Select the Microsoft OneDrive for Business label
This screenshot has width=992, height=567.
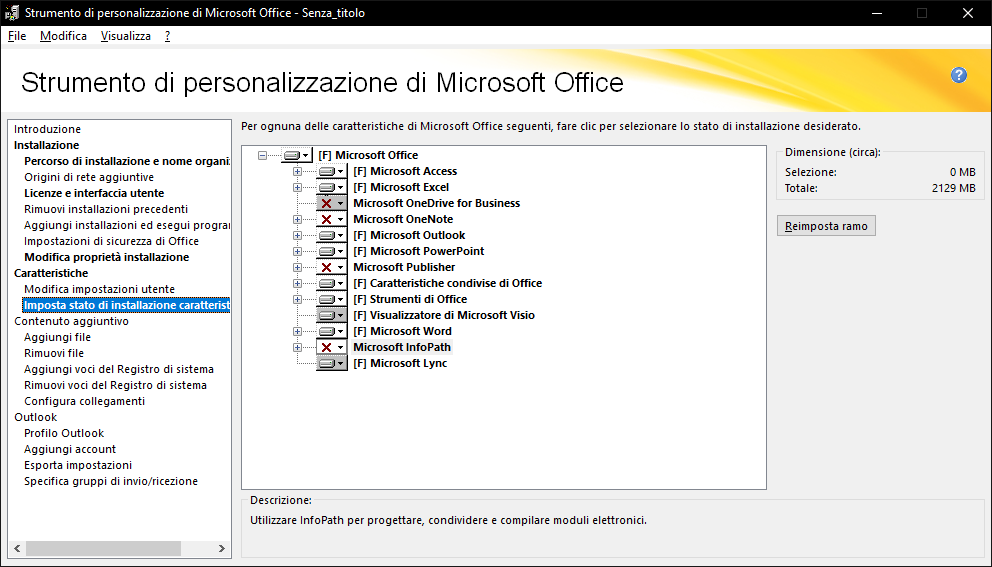click(x=437, y=203)
